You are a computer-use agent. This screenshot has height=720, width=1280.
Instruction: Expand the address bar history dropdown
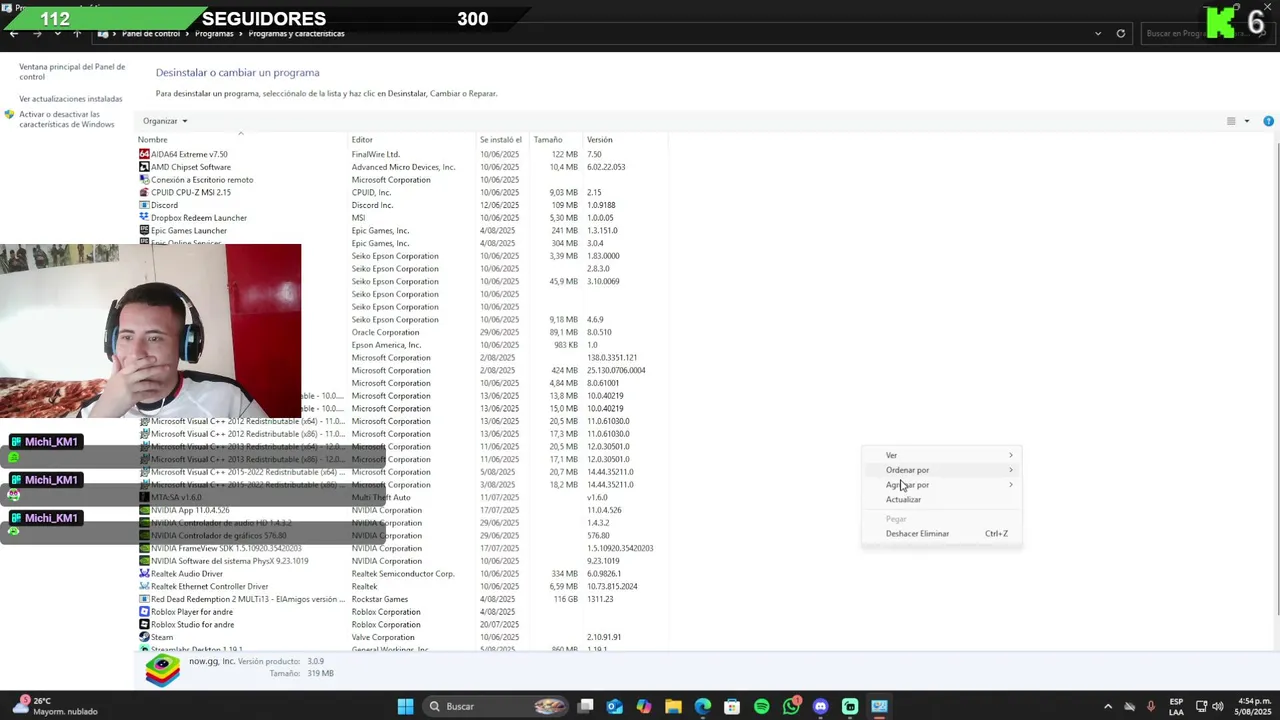coord(1098,33)
